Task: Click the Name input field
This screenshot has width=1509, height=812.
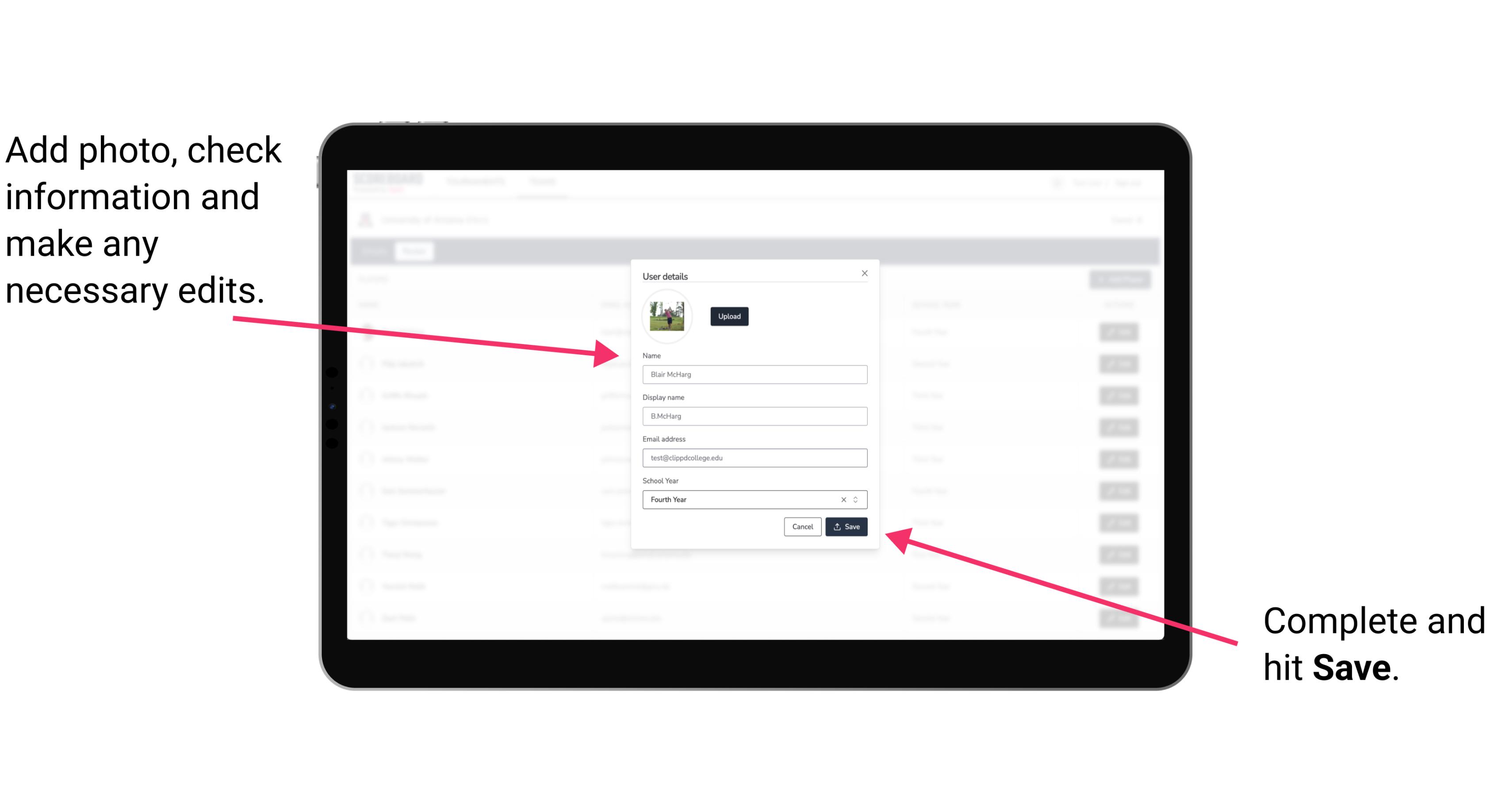Action: [755, 374]
